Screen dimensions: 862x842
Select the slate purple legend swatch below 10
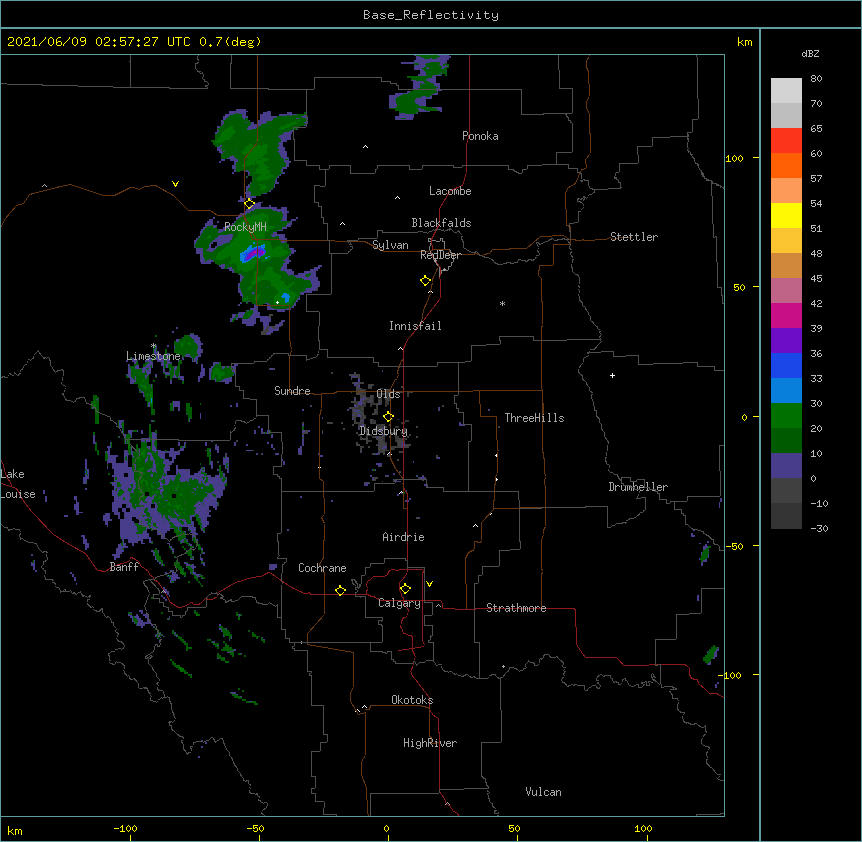pos(786,466)
